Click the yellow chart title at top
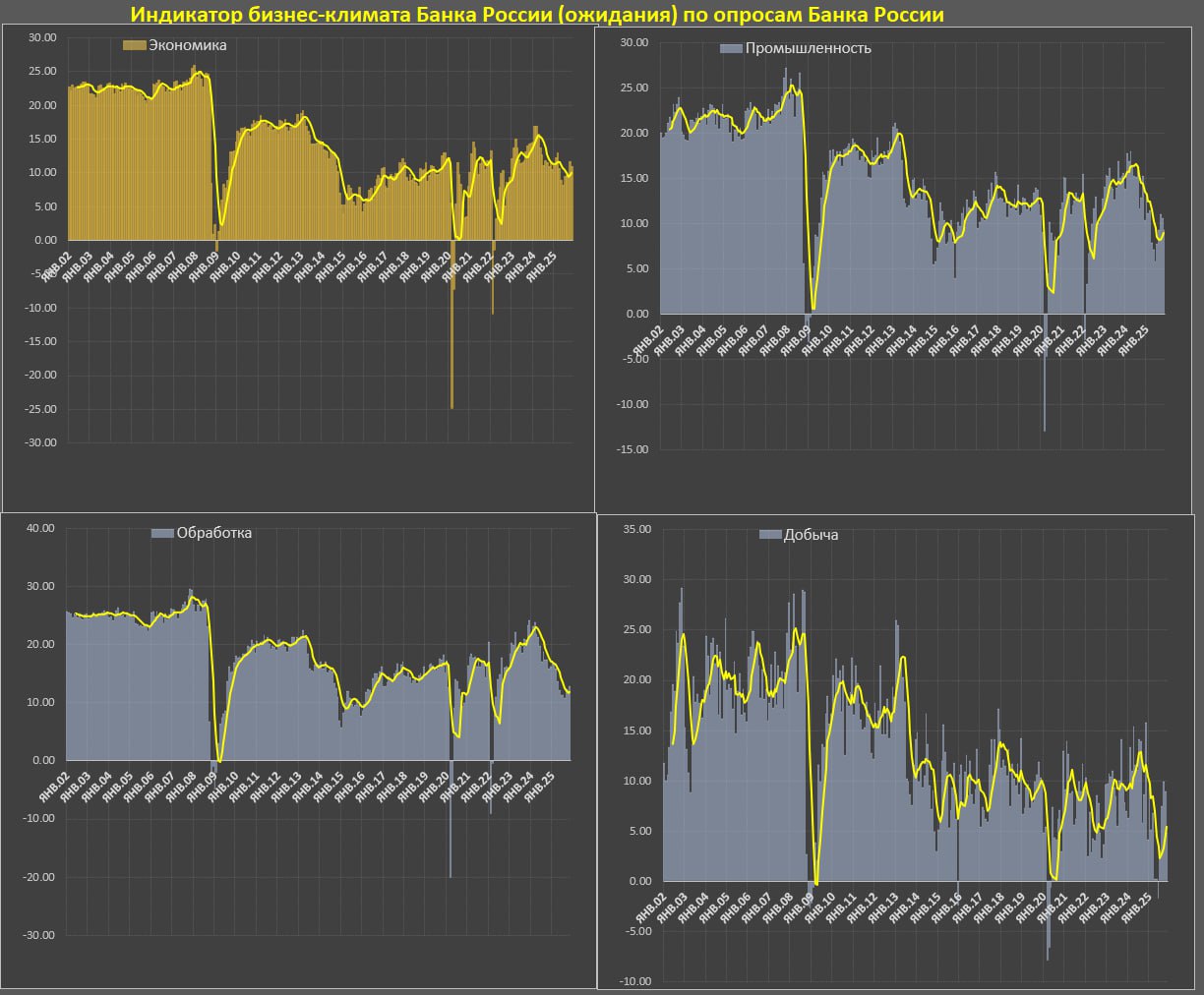Screen dimensions: 1204x995 click(x=537, y=15)
